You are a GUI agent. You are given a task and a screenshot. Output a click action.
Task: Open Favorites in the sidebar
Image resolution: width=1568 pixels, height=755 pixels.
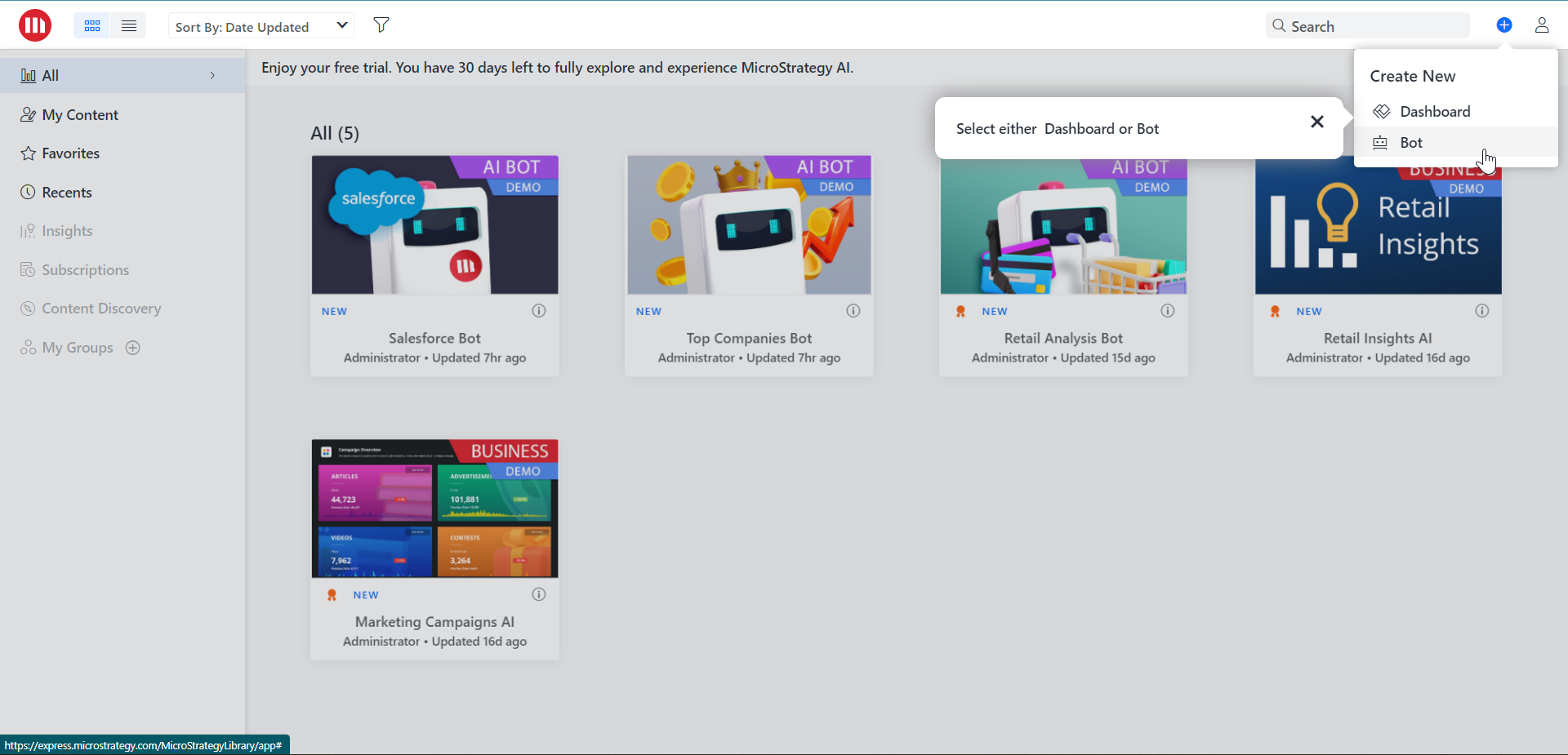70,153
